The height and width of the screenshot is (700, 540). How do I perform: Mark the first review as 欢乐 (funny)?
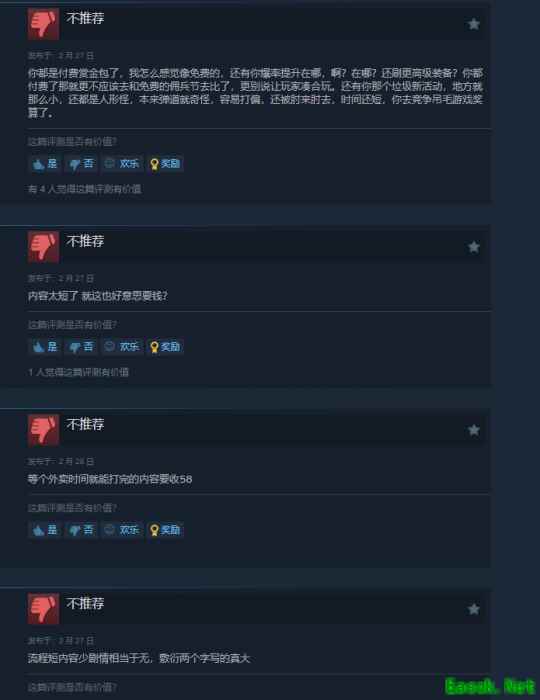point(122,164)
